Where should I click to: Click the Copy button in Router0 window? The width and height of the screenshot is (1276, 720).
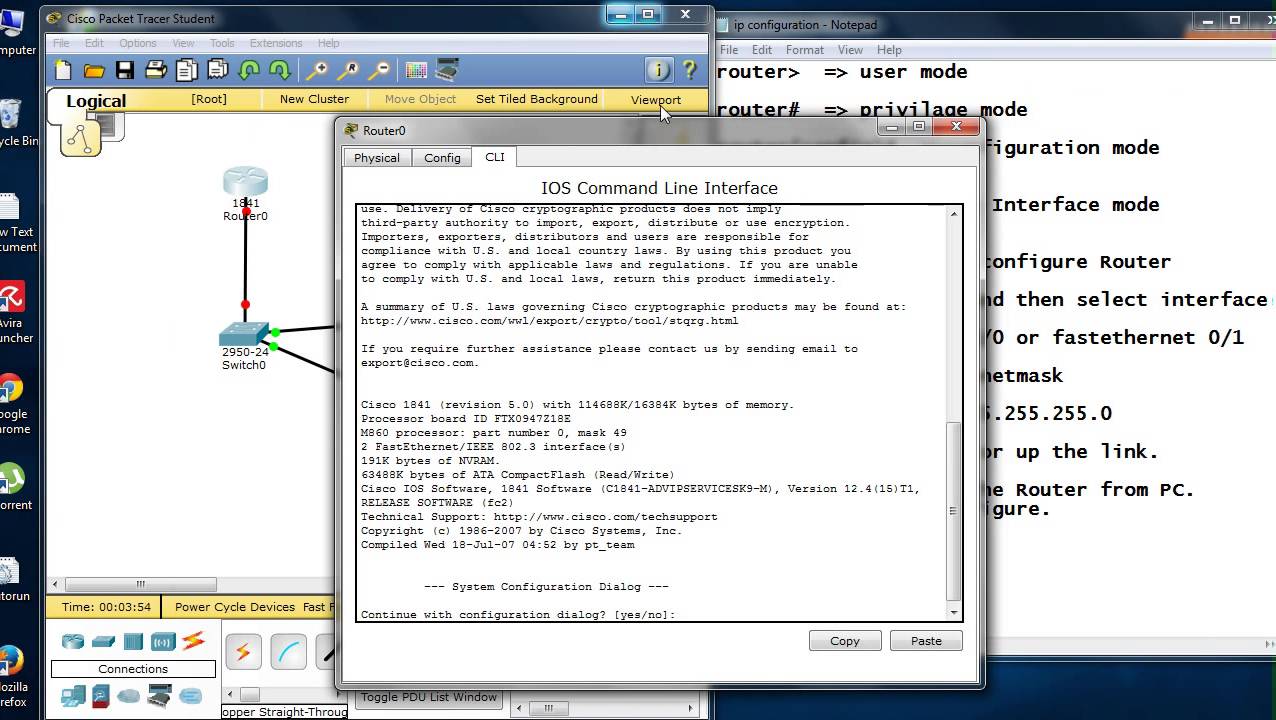tap(845, 641)
